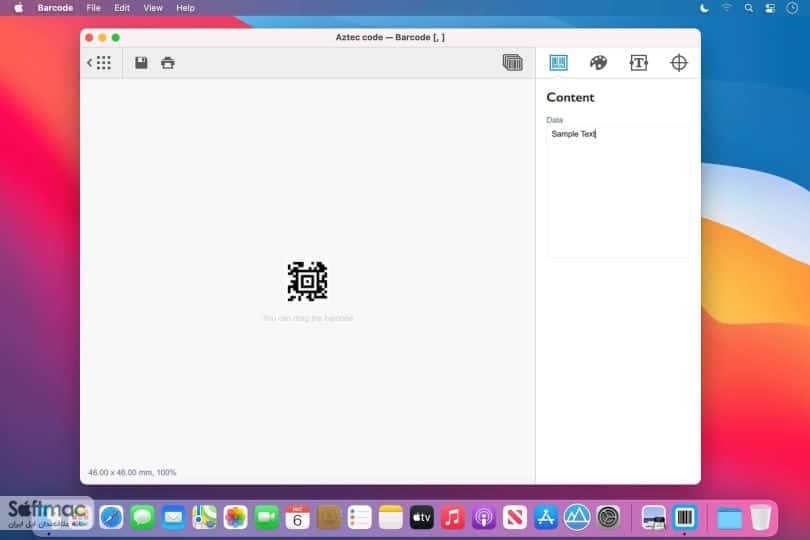Open Control Center in menu bar
Image resolution: width=810 pixels, height=540 pixels.
[x=770, y=8]
